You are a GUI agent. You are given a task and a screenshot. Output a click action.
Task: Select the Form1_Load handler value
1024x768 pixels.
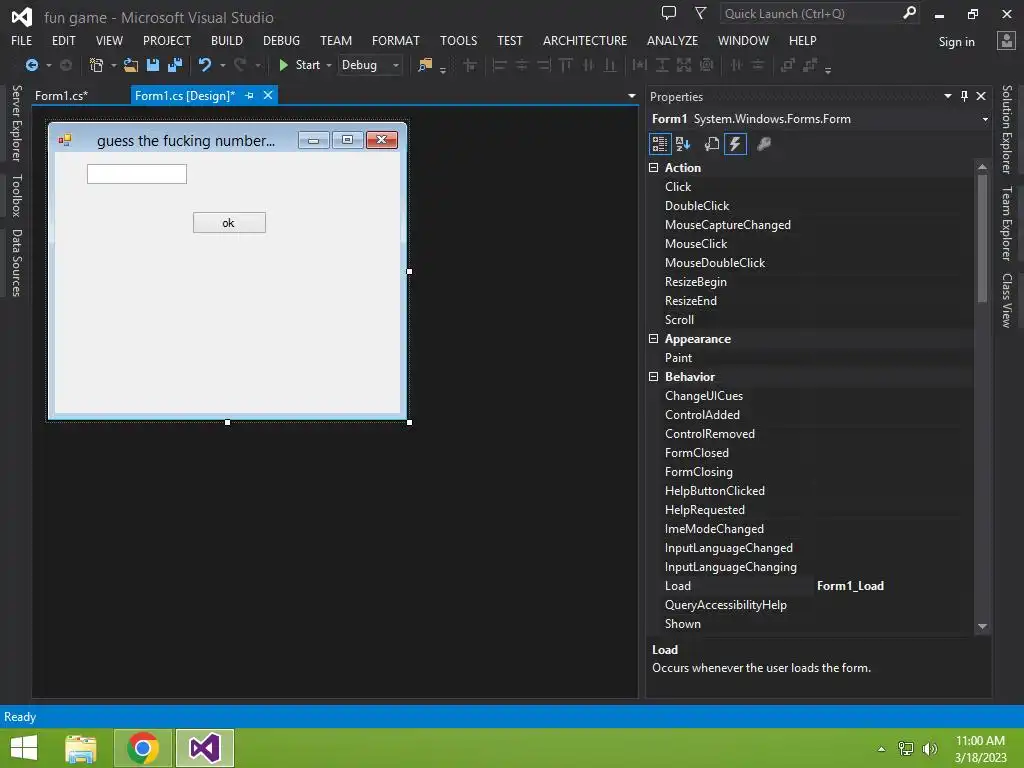pos(850,586)
